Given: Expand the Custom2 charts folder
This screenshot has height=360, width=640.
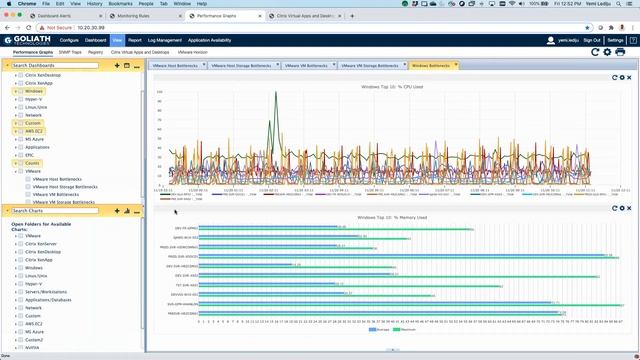Looking at the screenshot, I should pos(16,340).
